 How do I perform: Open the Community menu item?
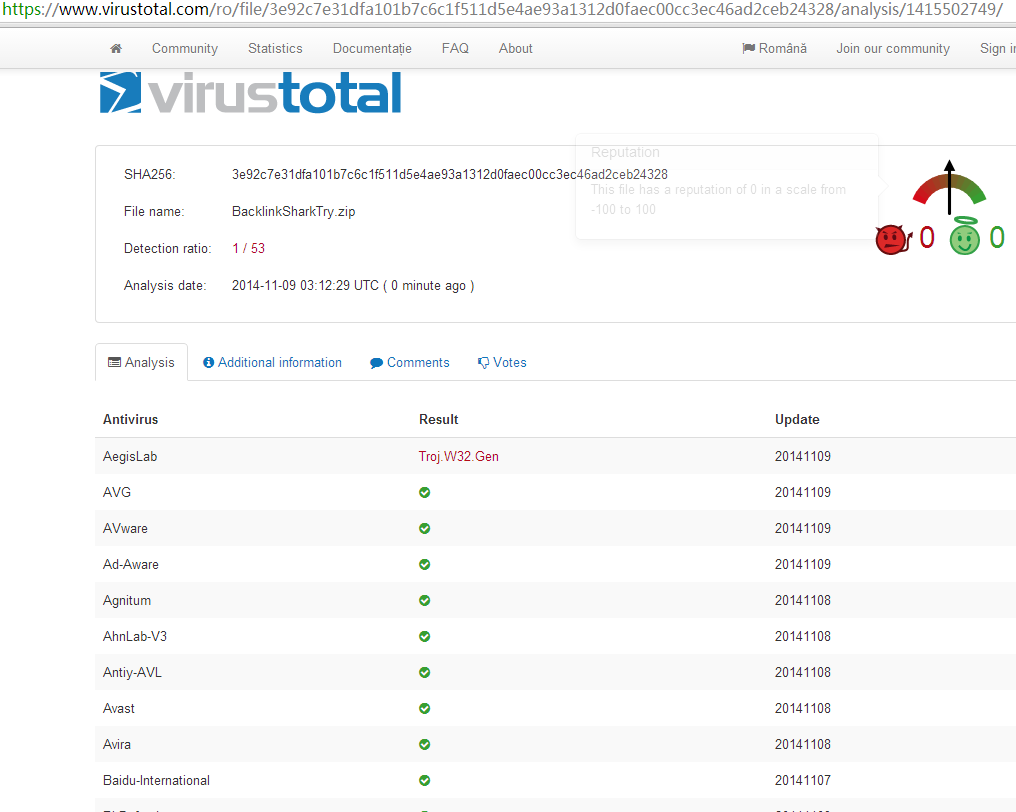click(185, 49)
